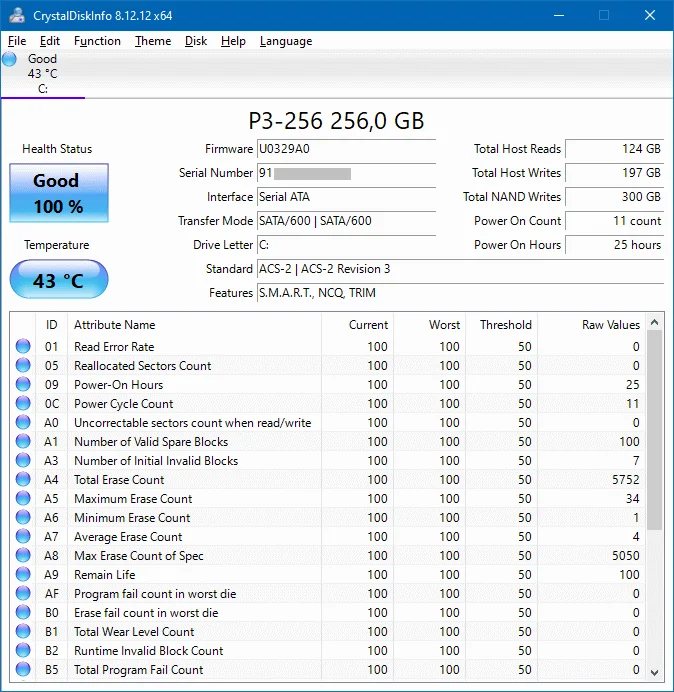Click the Total Host Reads value 124 GB
The width and height of the screenshot is (674, 692).
614,149
